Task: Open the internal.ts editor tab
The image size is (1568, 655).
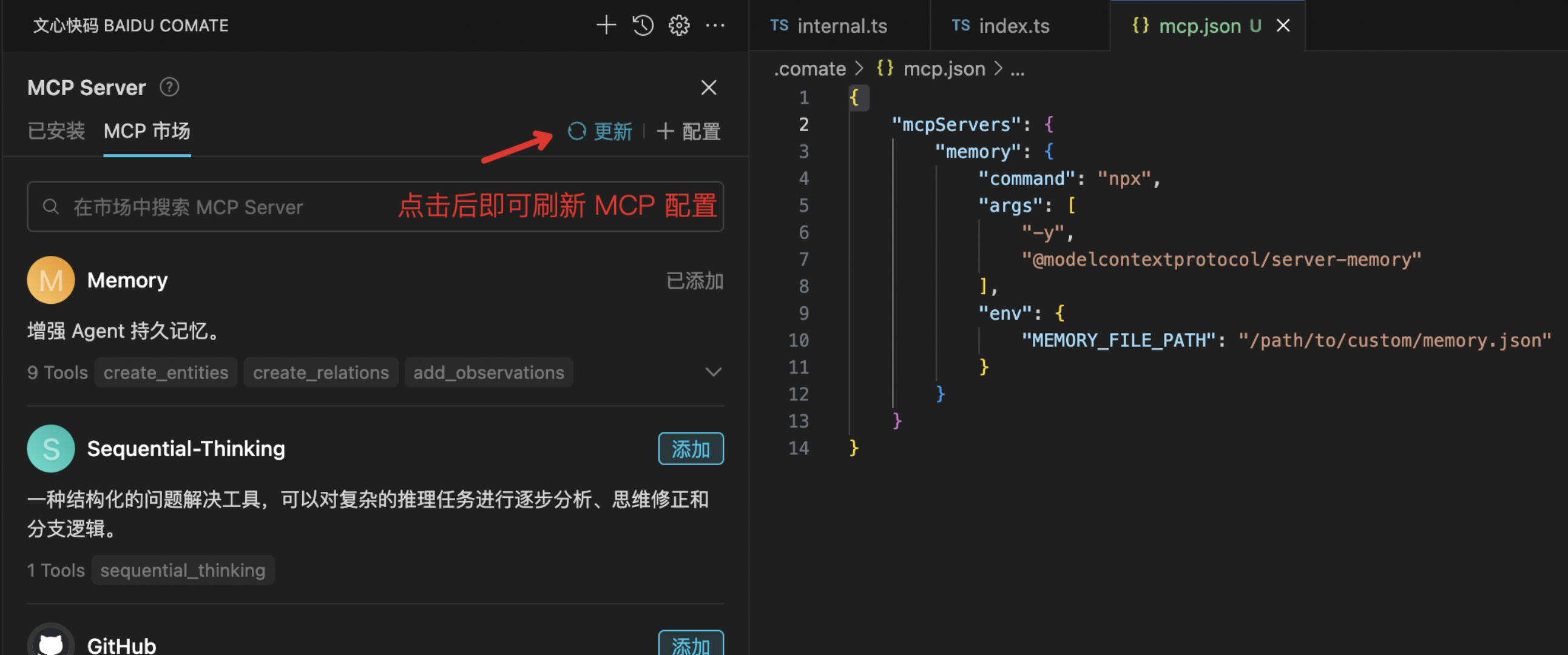Action: click(x=839, y=25)
